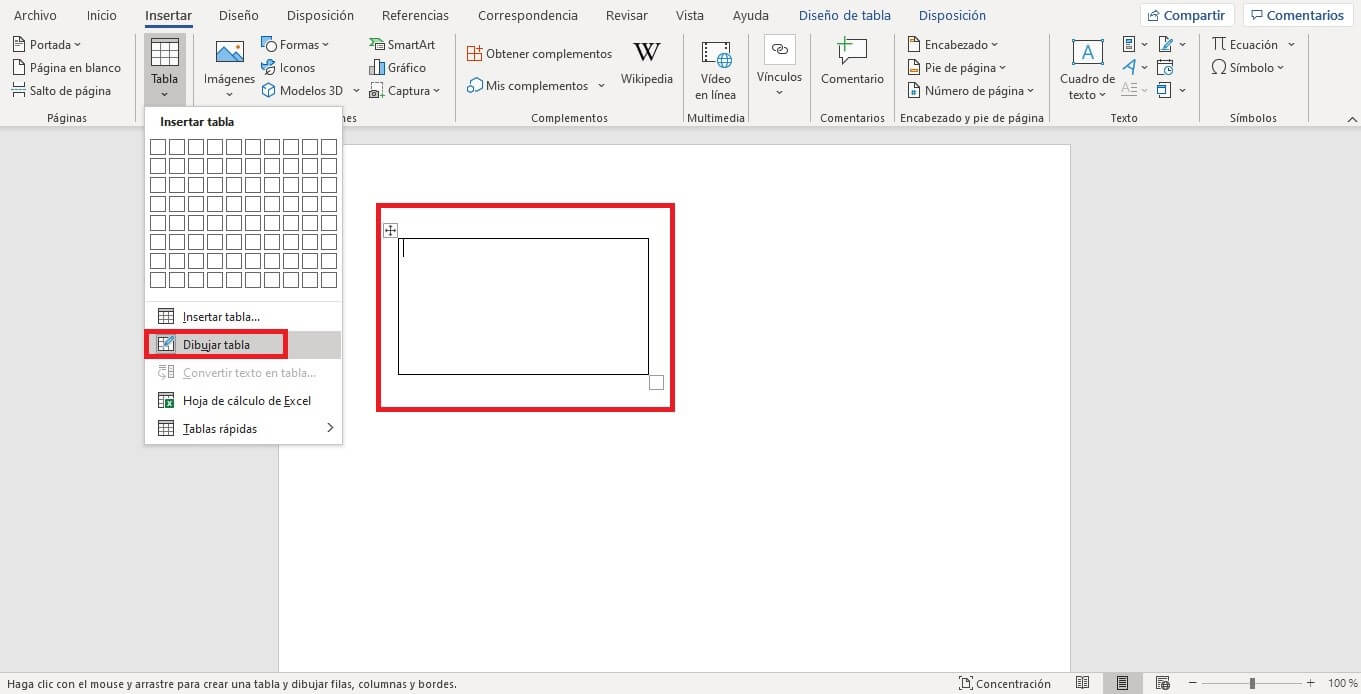Viewport: 1361px width, 694px height.
Task: Open the Diseño de tabla tab
Action: pos(844,15)
